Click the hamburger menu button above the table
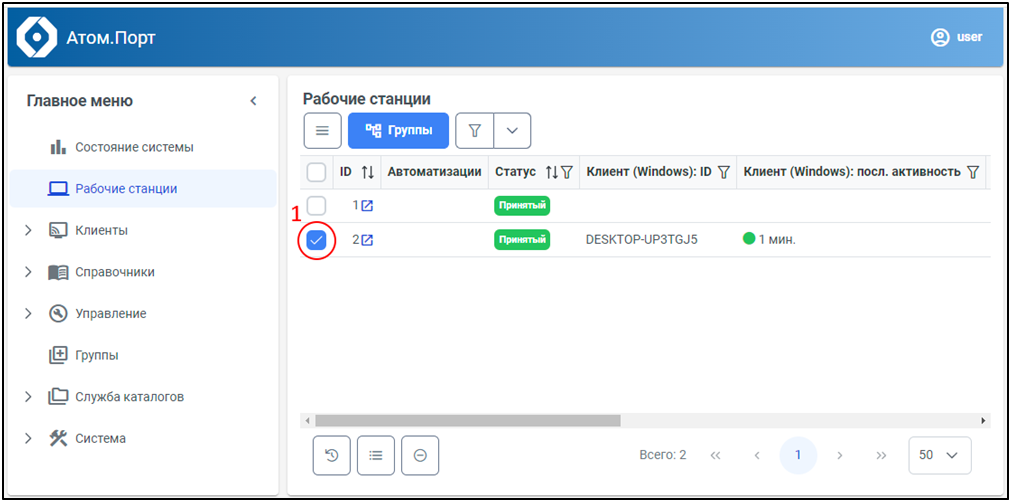The image size is (1011, 502). tap(322, 131)
